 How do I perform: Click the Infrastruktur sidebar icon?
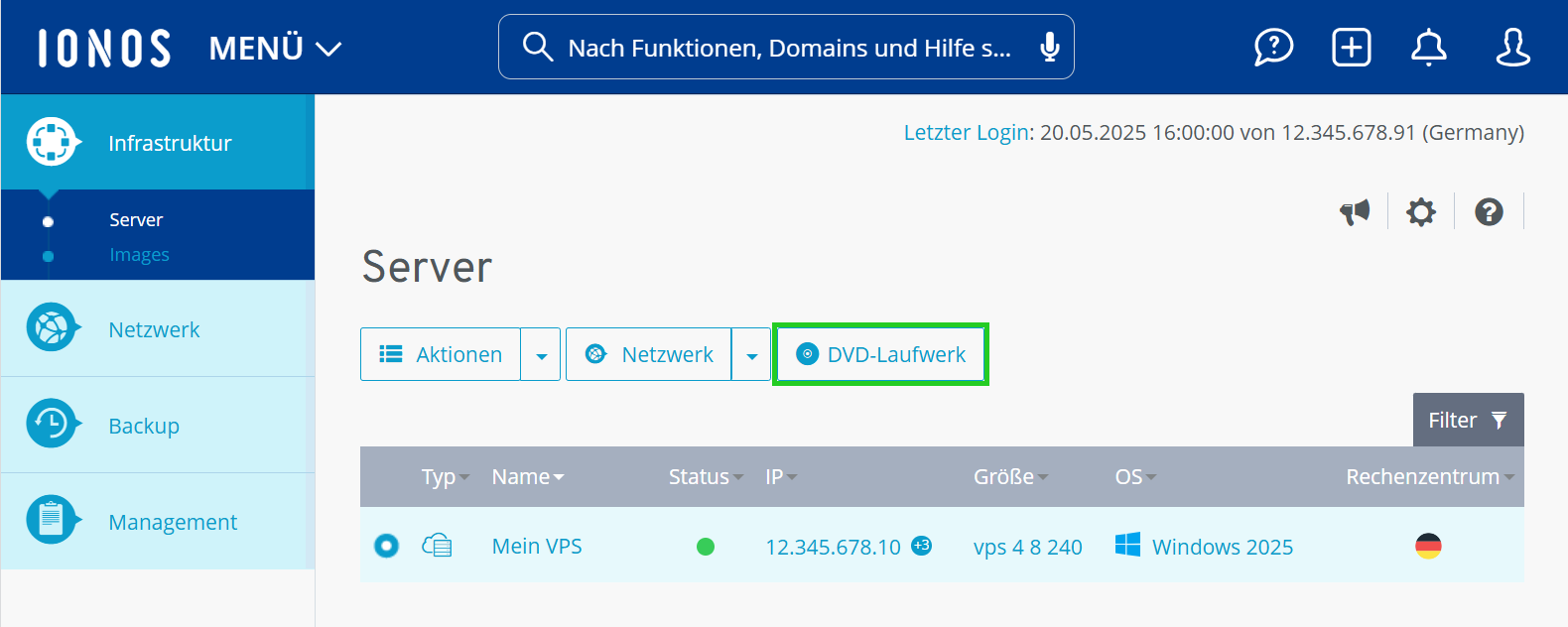click(52, 143)
